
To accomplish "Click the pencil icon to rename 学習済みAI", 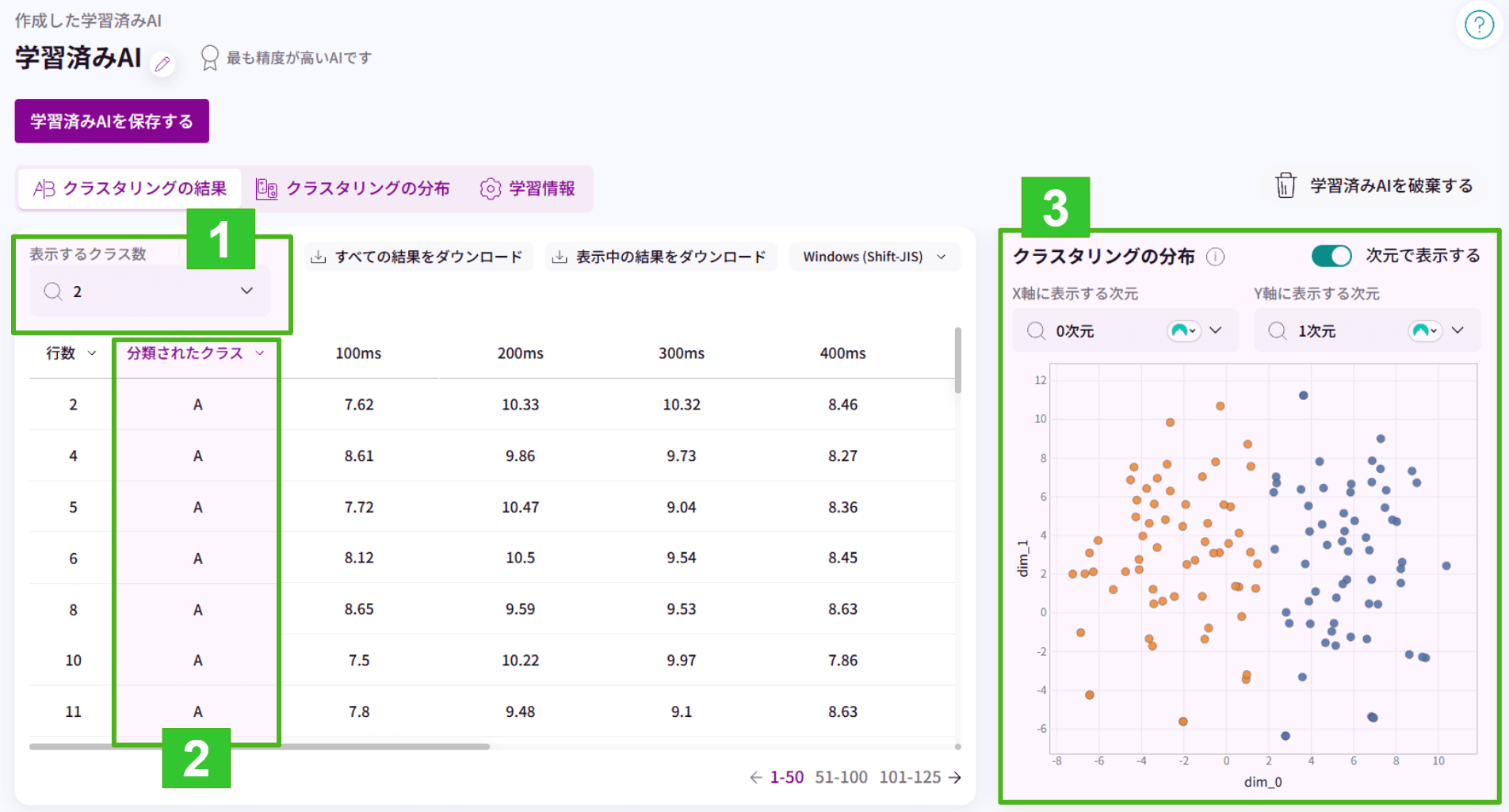I will click(x=162, y=63).
